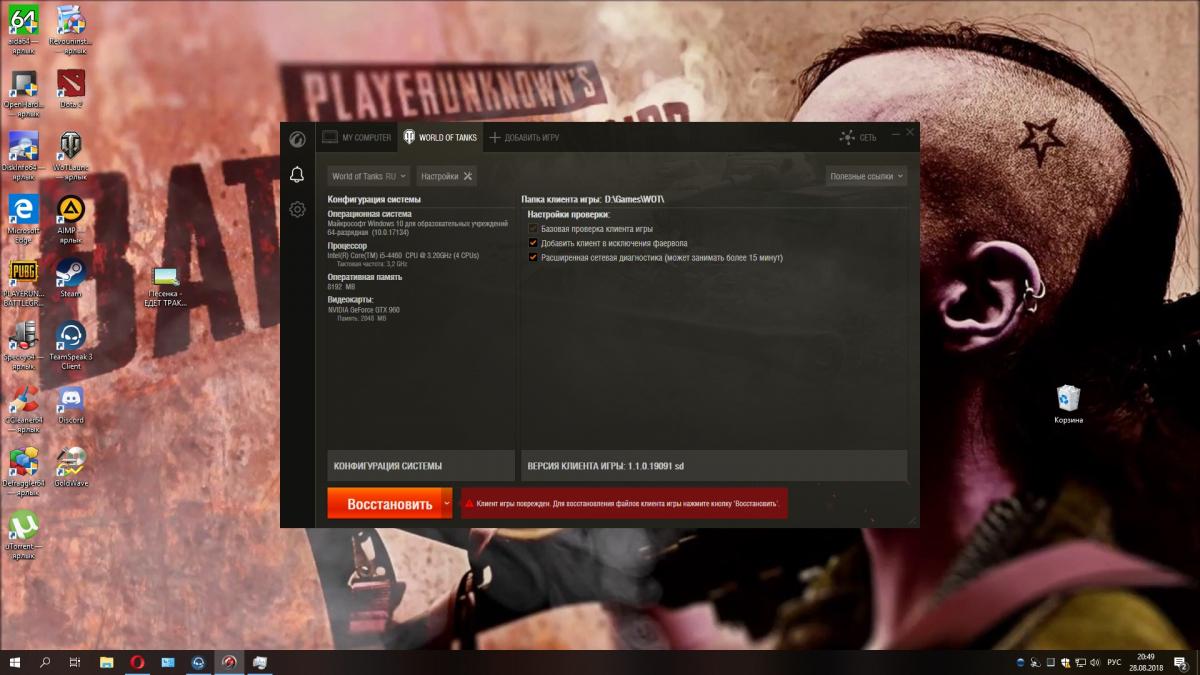Screen dimensions: 1200x675
Task: Open Корзина recycle bin on desktop
Action: pos(1068,404)
